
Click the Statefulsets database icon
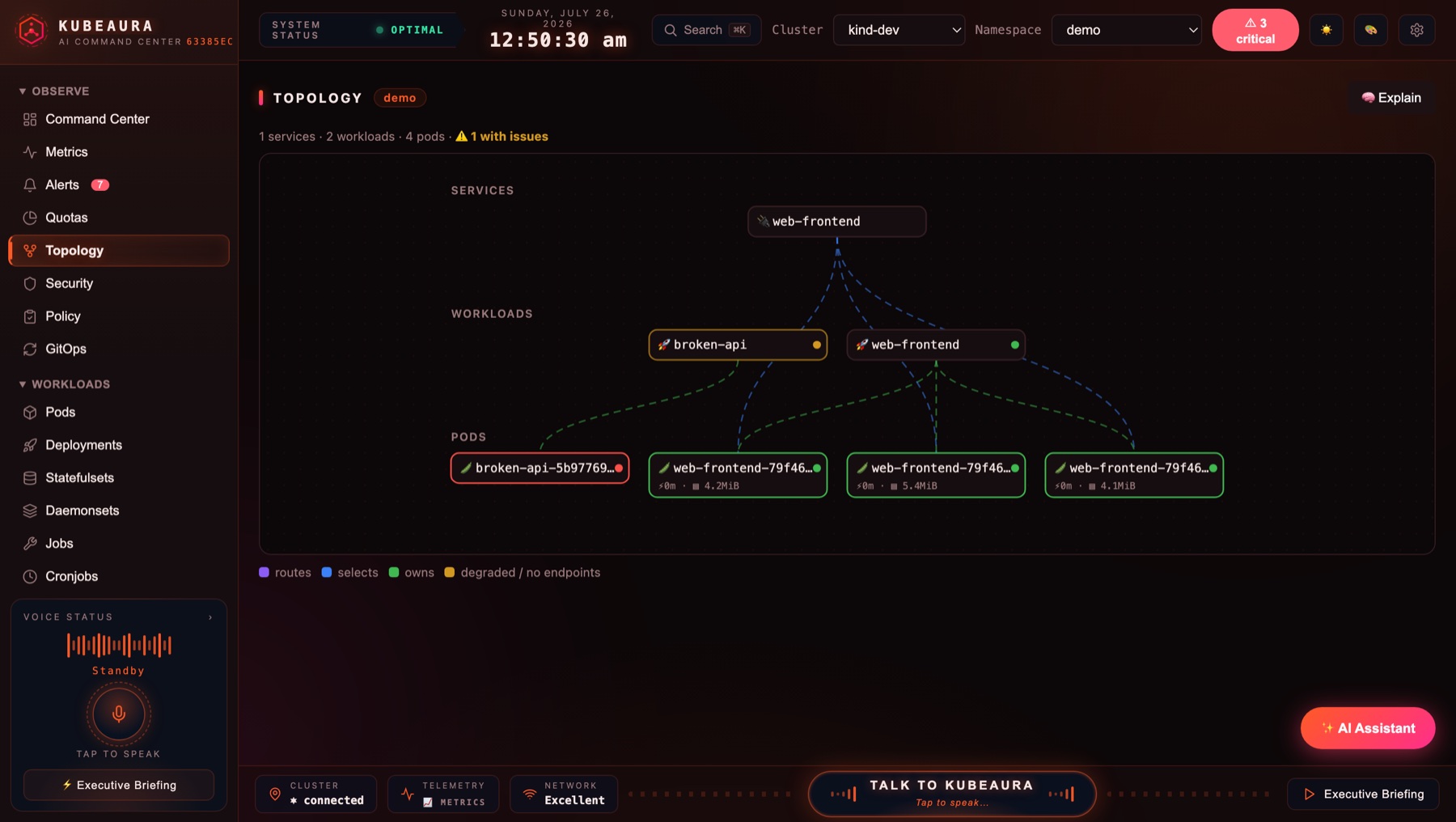[30, 478]
